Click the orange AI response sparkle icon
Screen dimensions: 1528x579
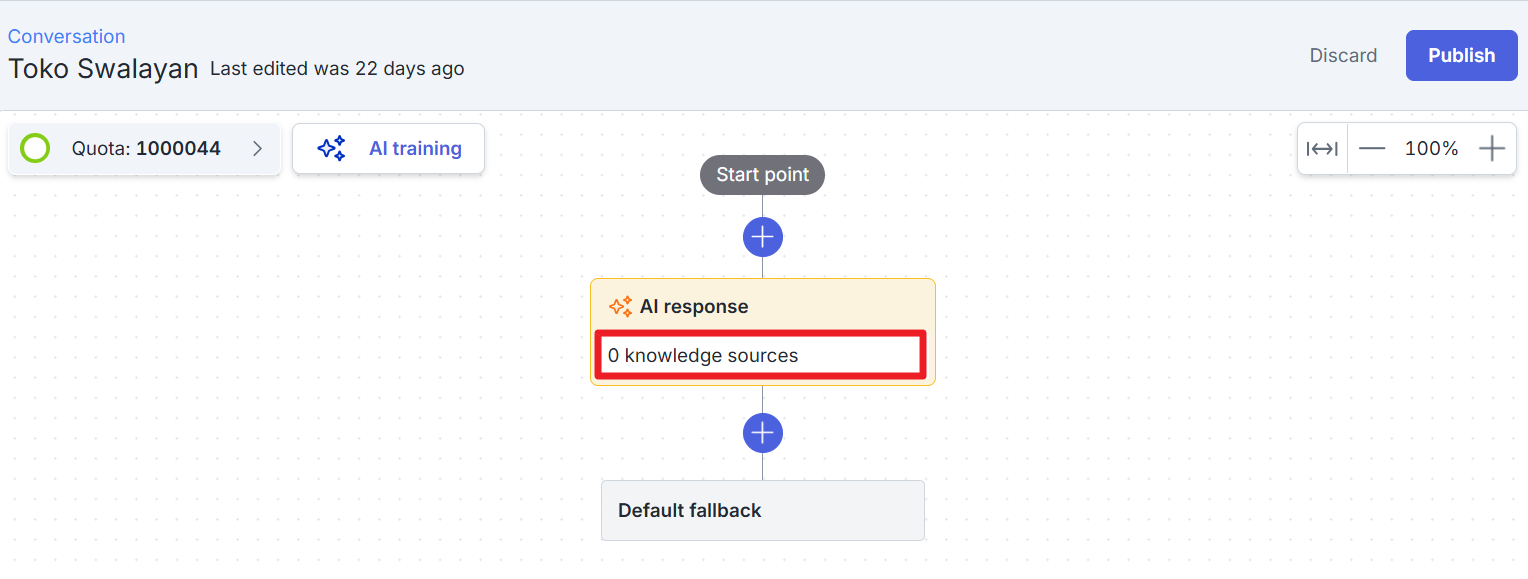coord(620,306)
